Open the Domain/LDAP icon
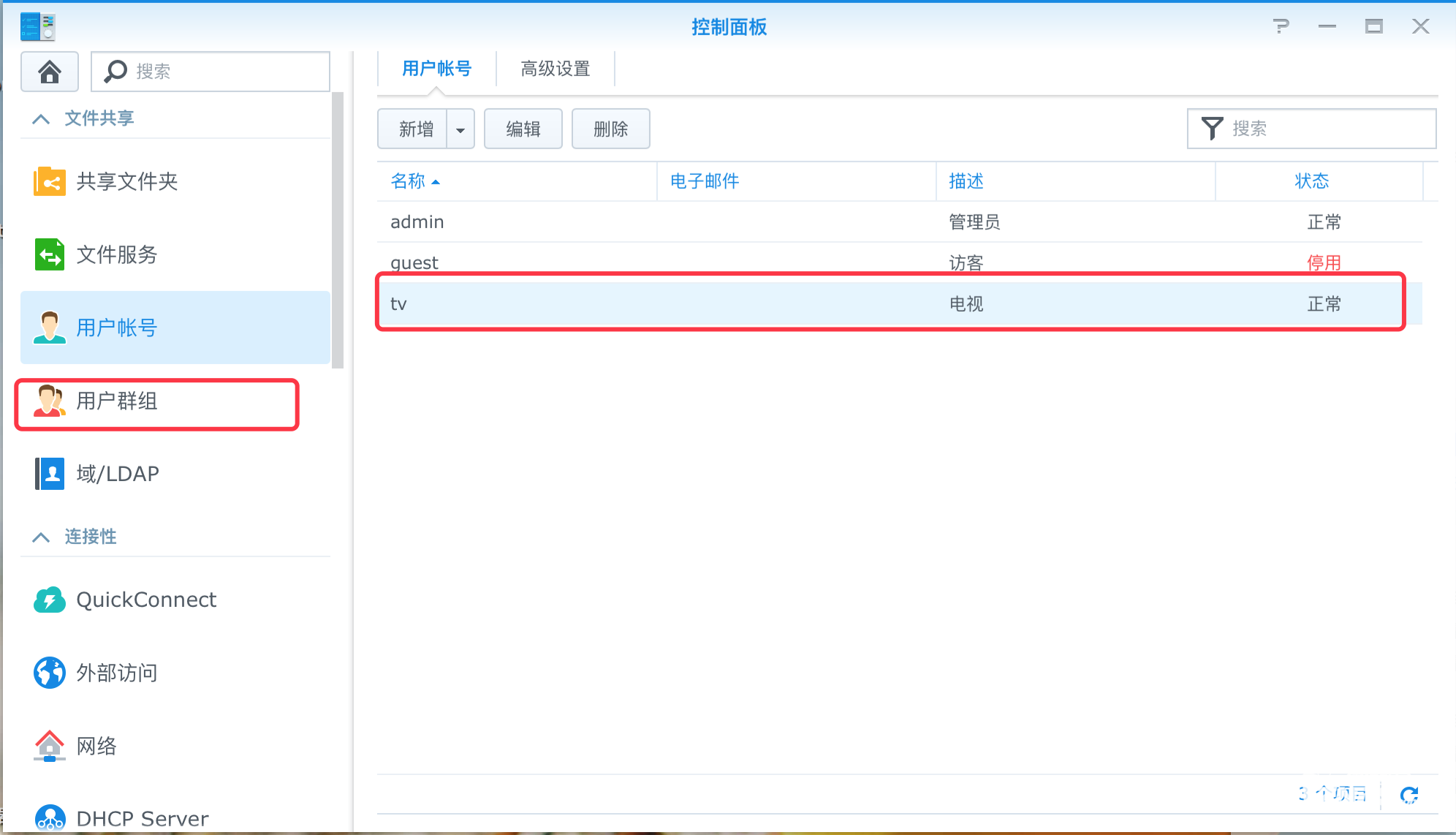This screenshot has width=1456, height=835. [x=50, y=474]
